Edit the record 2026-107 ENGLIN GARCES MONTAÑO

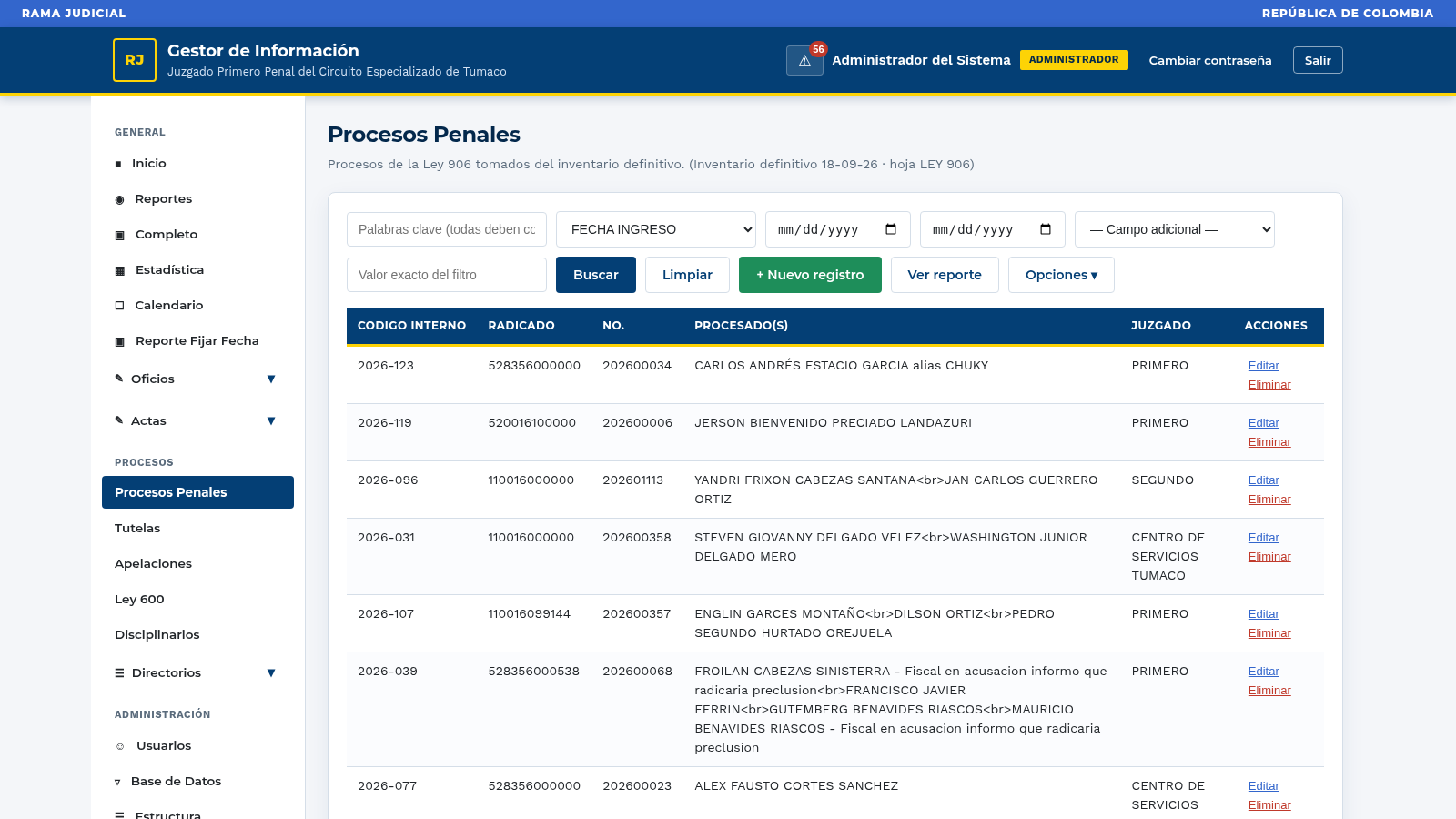click(1263, 614)
